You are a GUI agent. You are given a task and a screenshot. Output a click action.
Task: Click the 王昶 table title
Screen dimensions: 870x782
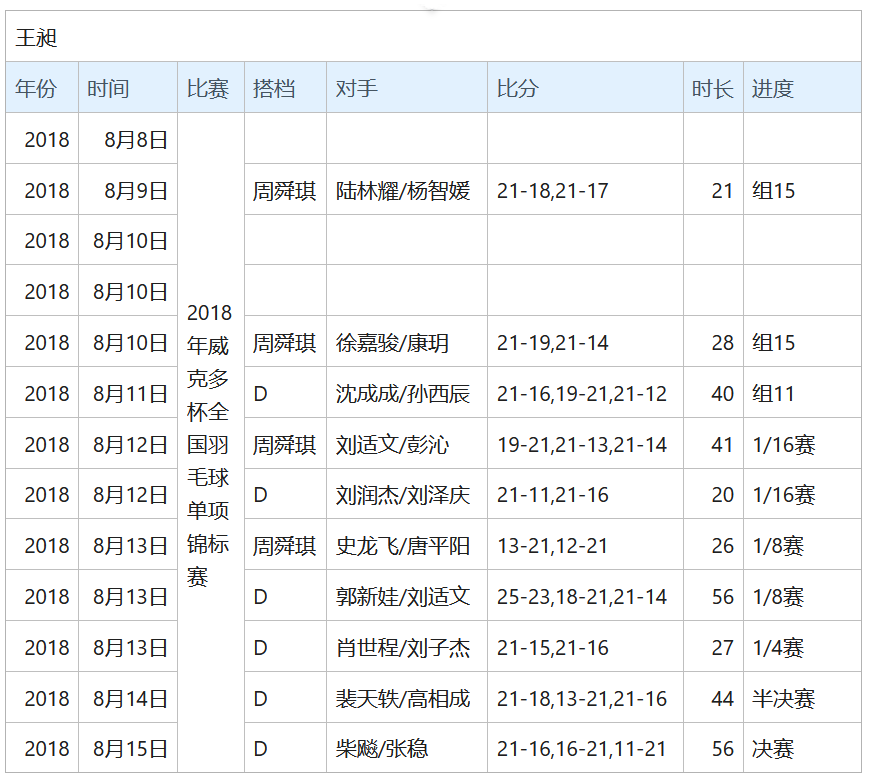(x=37, y=38)
